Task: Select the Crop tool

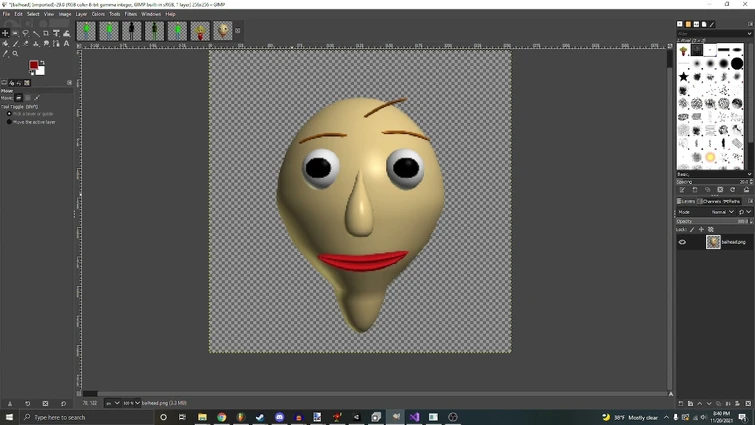Action: pyautogui.click(x=46, y=33)
